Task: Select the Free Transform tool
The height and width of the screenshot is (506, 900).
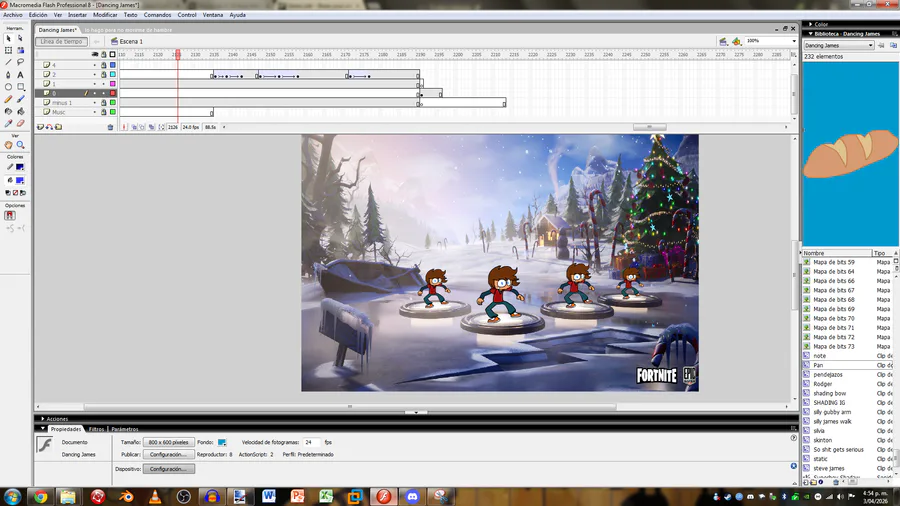Action: [x=9, y=50]
